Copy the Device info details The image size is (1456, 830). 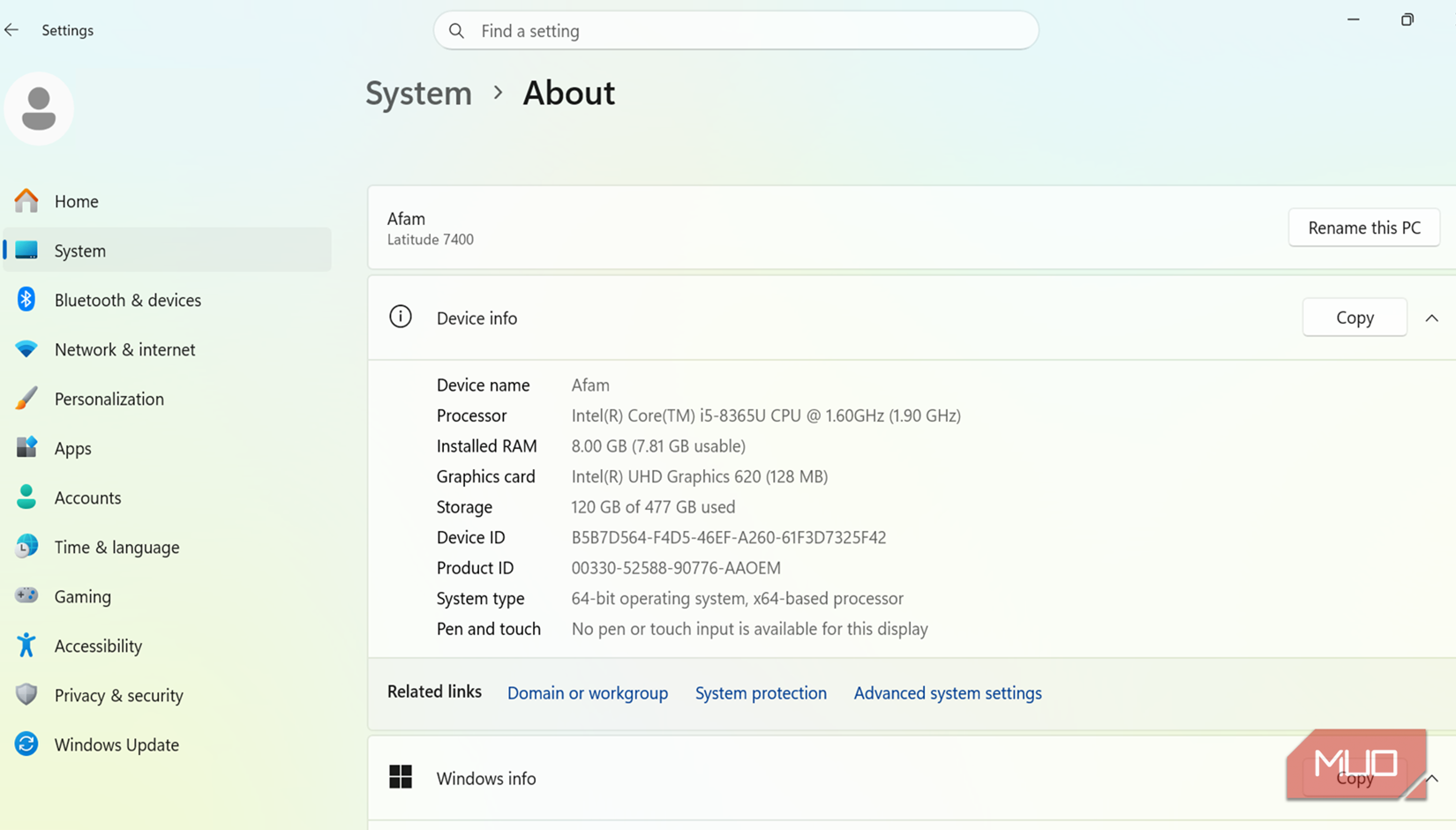tap(1355, 318)
